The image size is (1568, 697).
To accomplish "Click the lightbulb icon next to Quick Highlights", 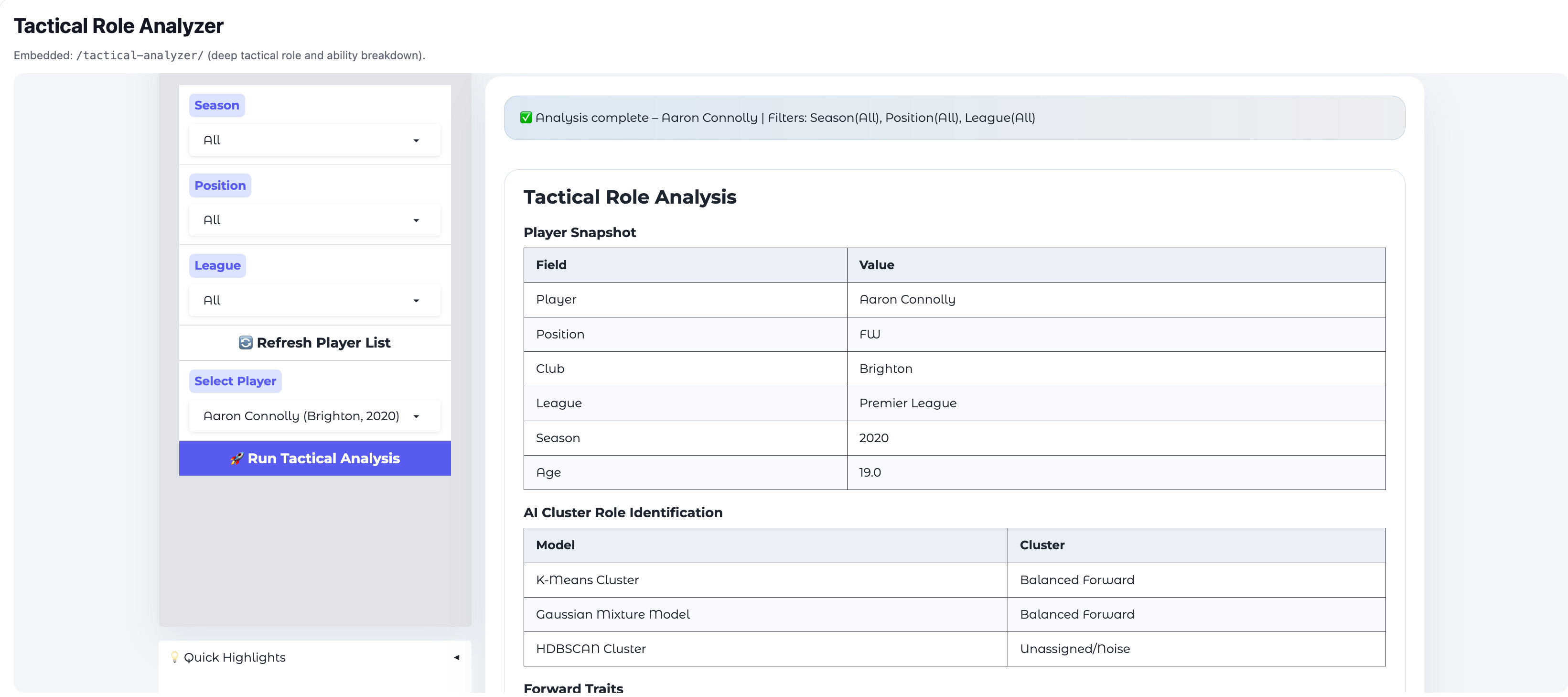I will 175,657.
